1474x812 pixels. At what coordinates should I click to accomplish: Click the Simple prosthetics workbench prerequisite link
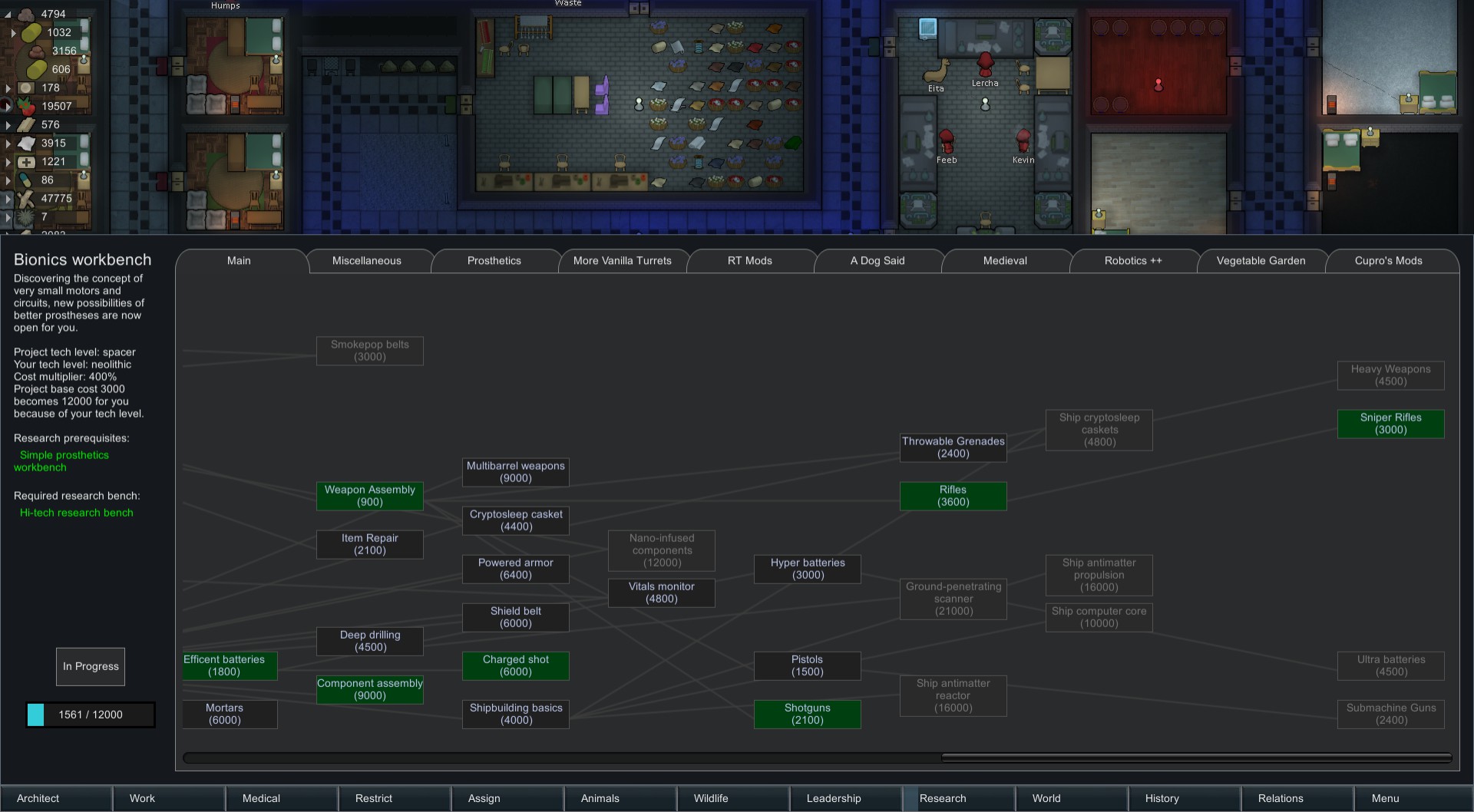pyautogui.click(x=61, y=461)
